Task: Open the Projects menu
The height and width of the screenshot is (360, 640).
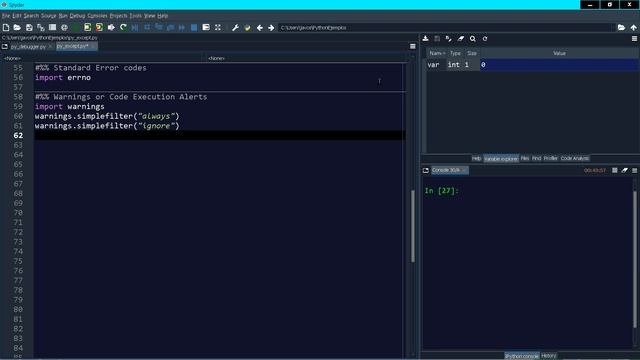Action: point(118,16)
